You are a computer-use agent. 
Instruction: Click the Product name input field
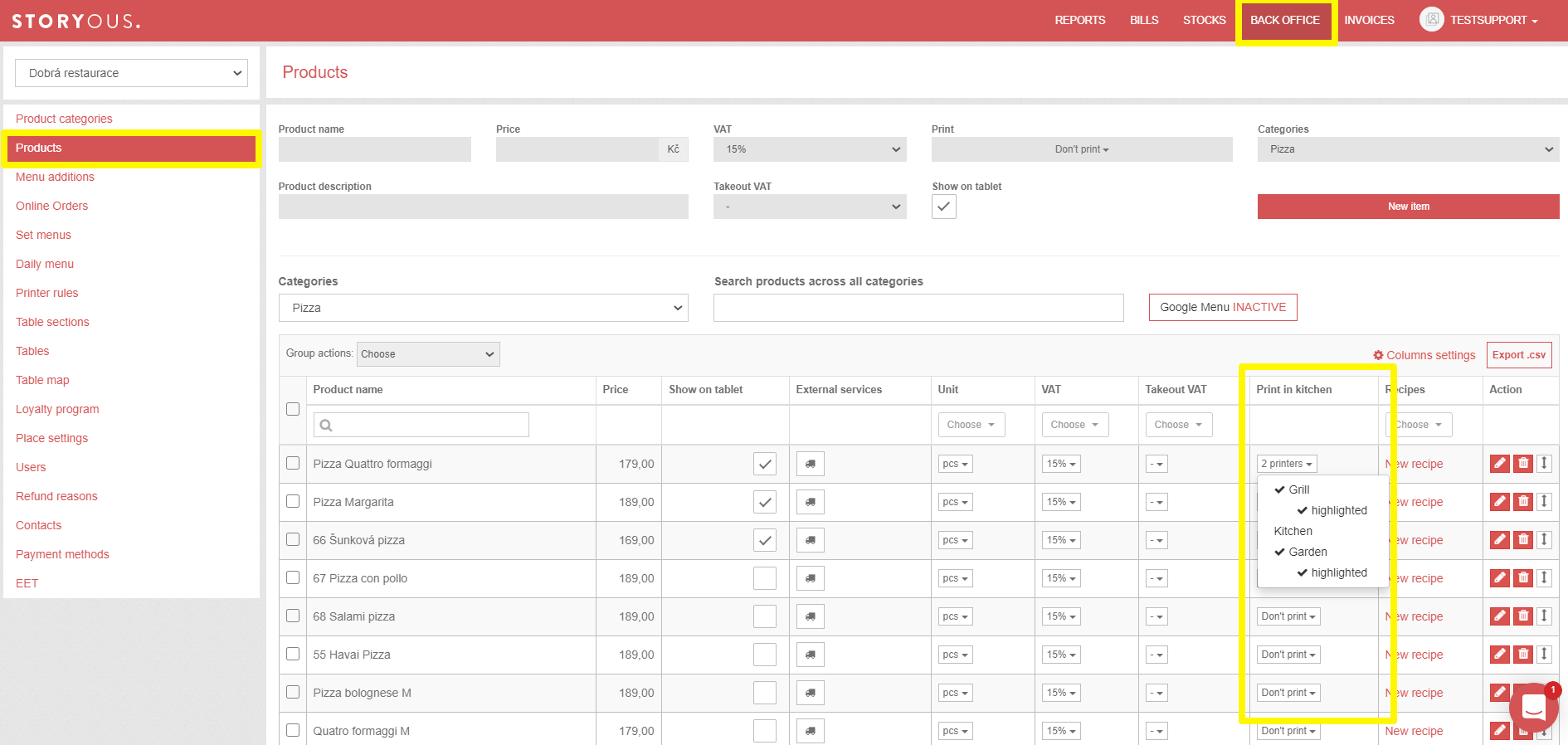[x=375, y=149]
